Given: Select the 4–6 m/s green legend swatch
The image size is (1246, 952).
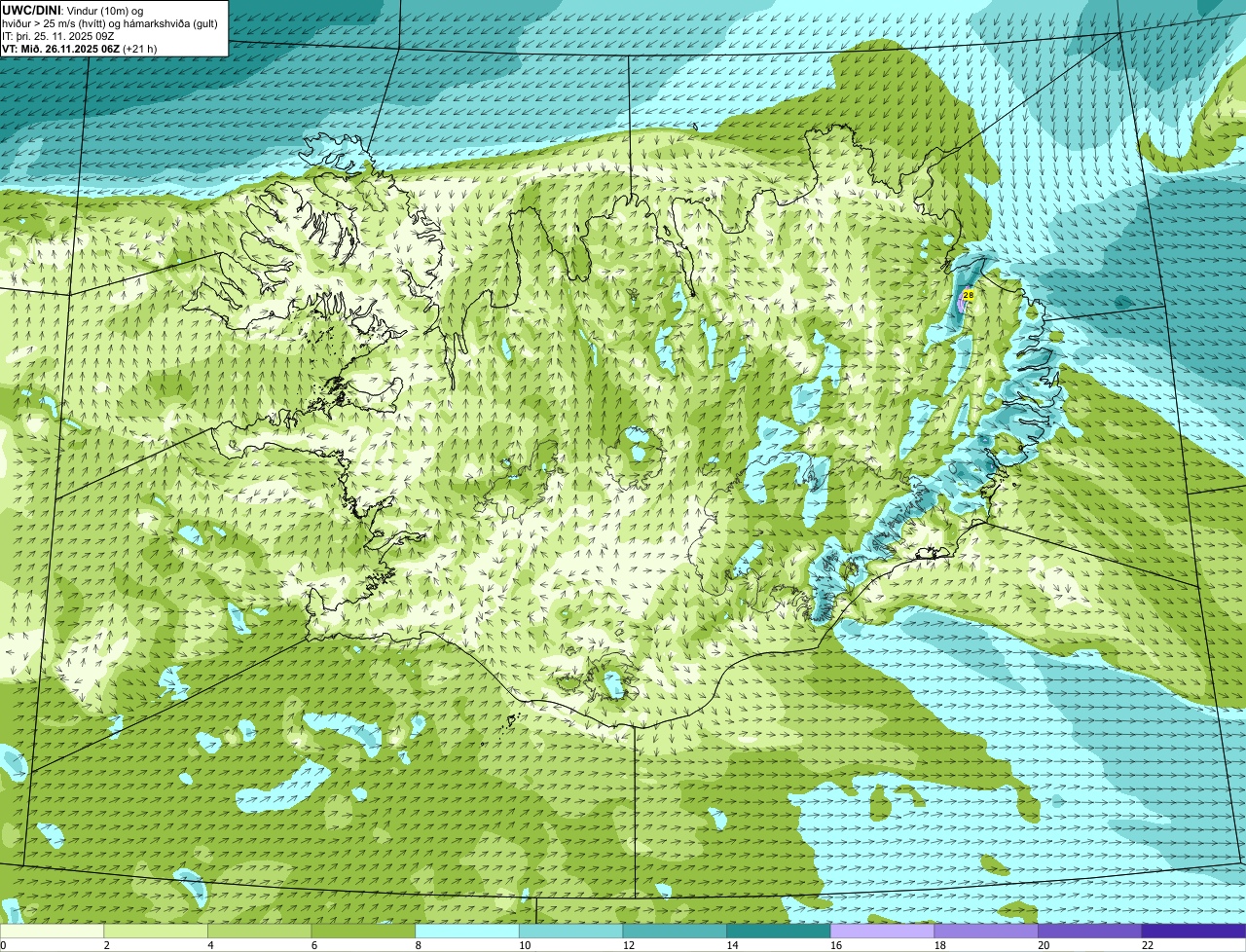Looking at the screenshot, I should pyautogui.click(x=260, y=931).
